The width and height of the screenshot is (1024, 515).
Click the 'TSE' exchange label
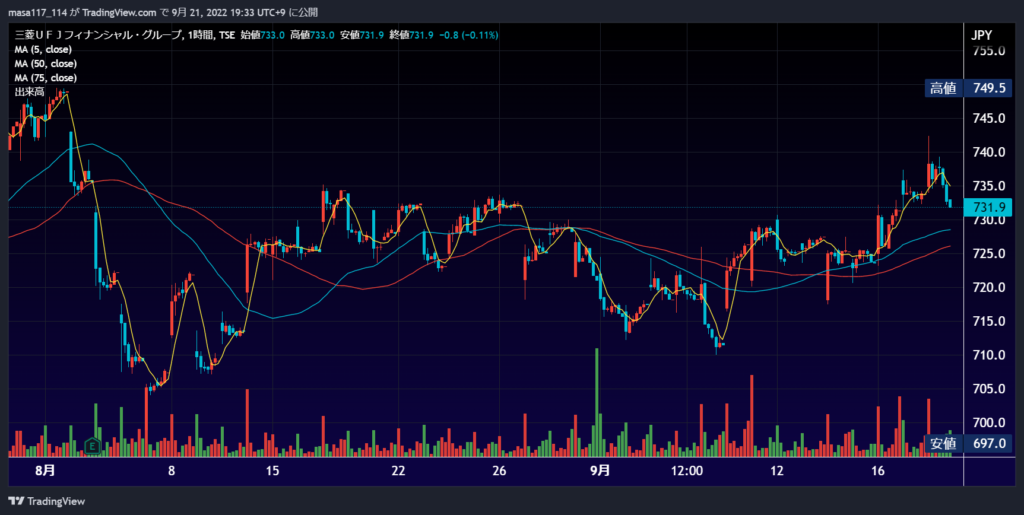[x=227, y=36]
